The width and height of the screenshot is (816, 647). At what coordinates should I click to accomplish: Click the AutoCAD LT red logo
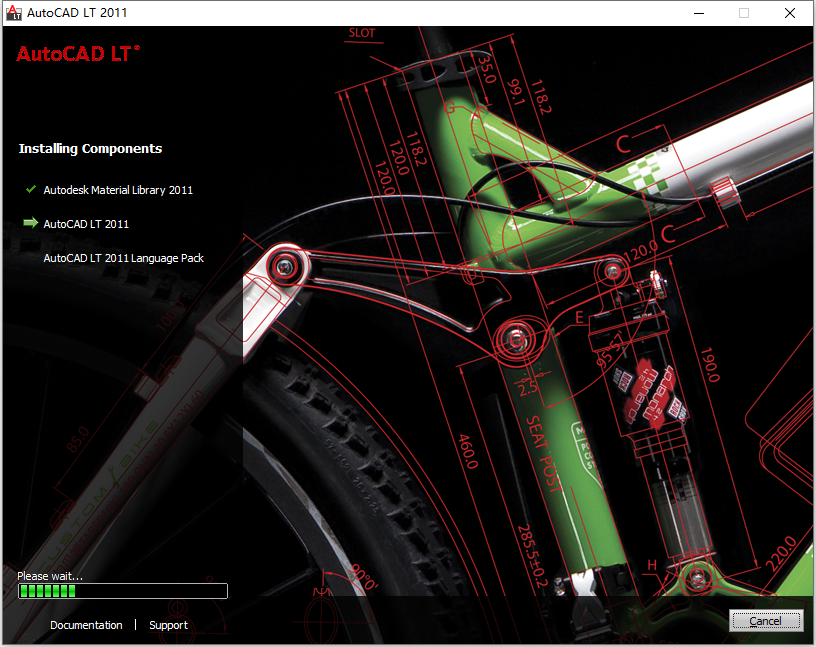[78, 54]
